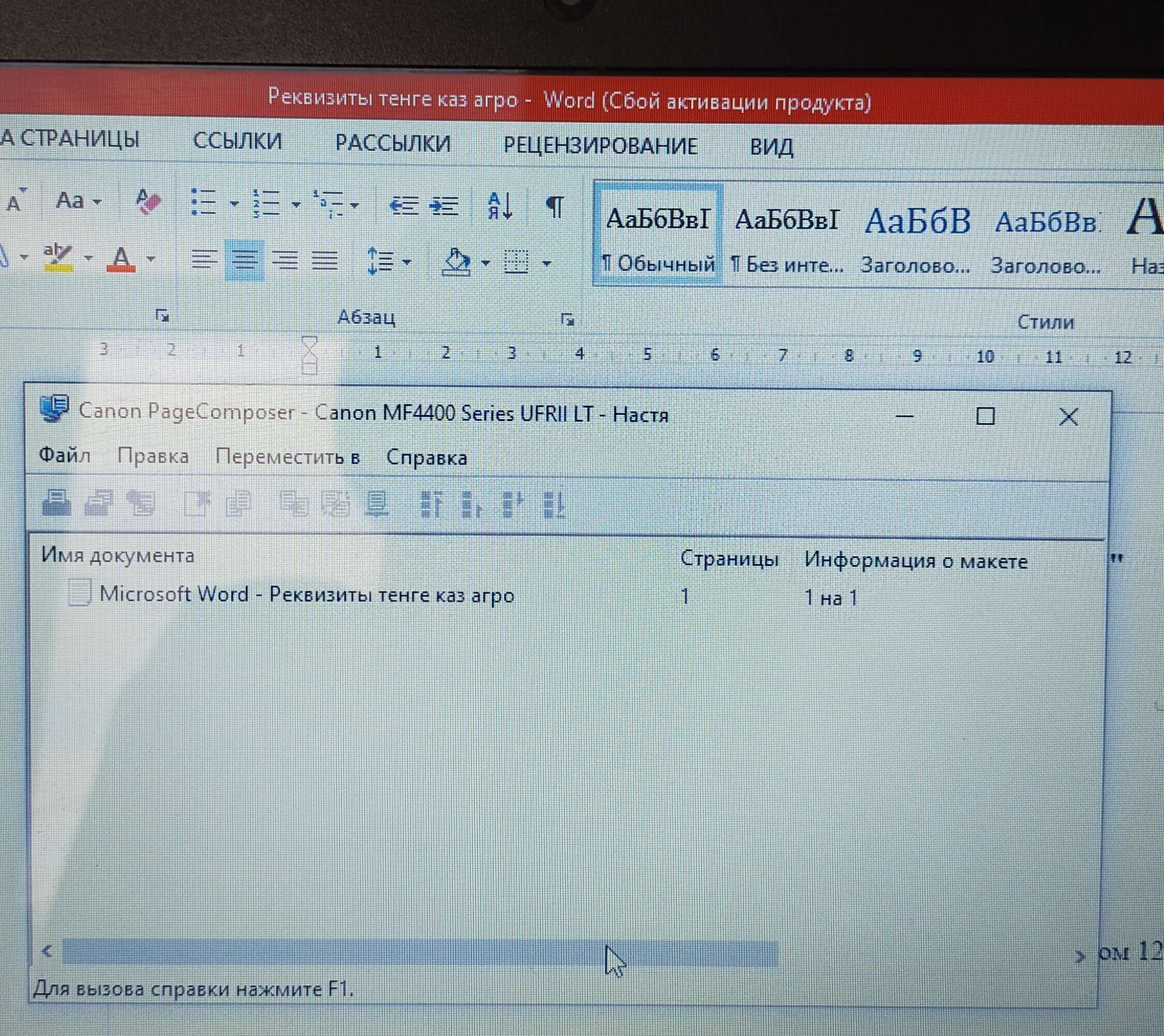
Task: Expand the numbered list dropdown arrow
Action: coord(295,204)
